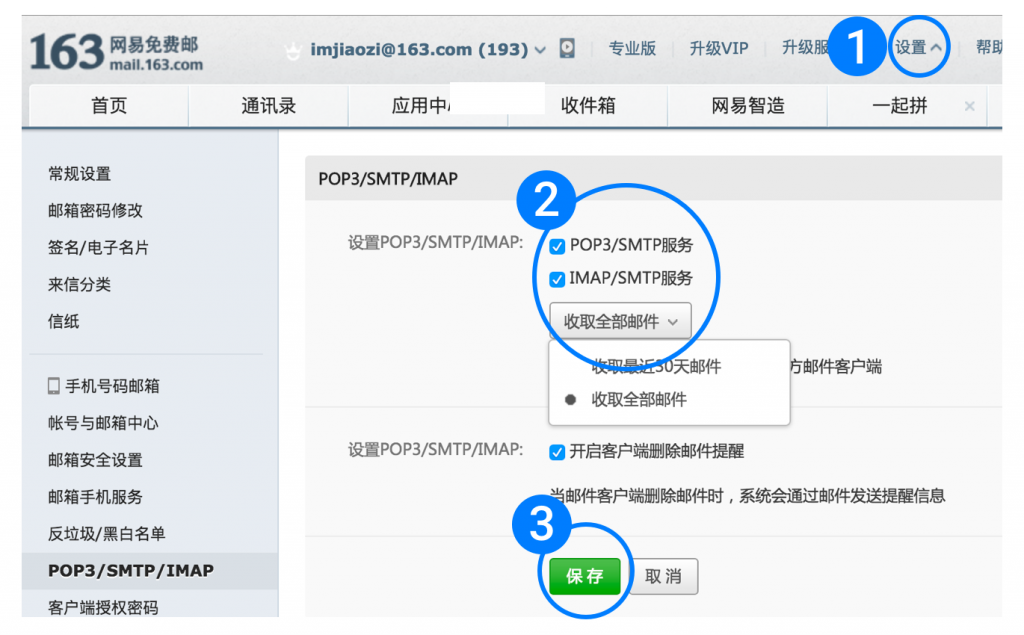Screen dimensions: 1024x635
Task: Choose 收取全部邮件 option in the list
Action: (x=639, y=400)
